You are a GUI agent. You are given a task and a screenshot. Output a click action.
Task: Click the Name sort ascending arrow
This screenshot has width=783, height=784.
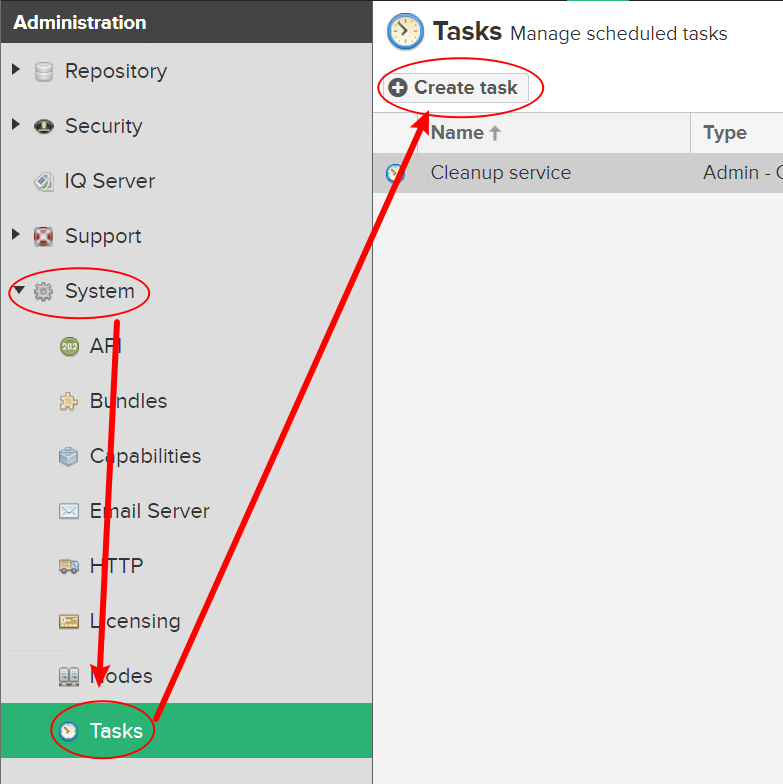(495, 133)
